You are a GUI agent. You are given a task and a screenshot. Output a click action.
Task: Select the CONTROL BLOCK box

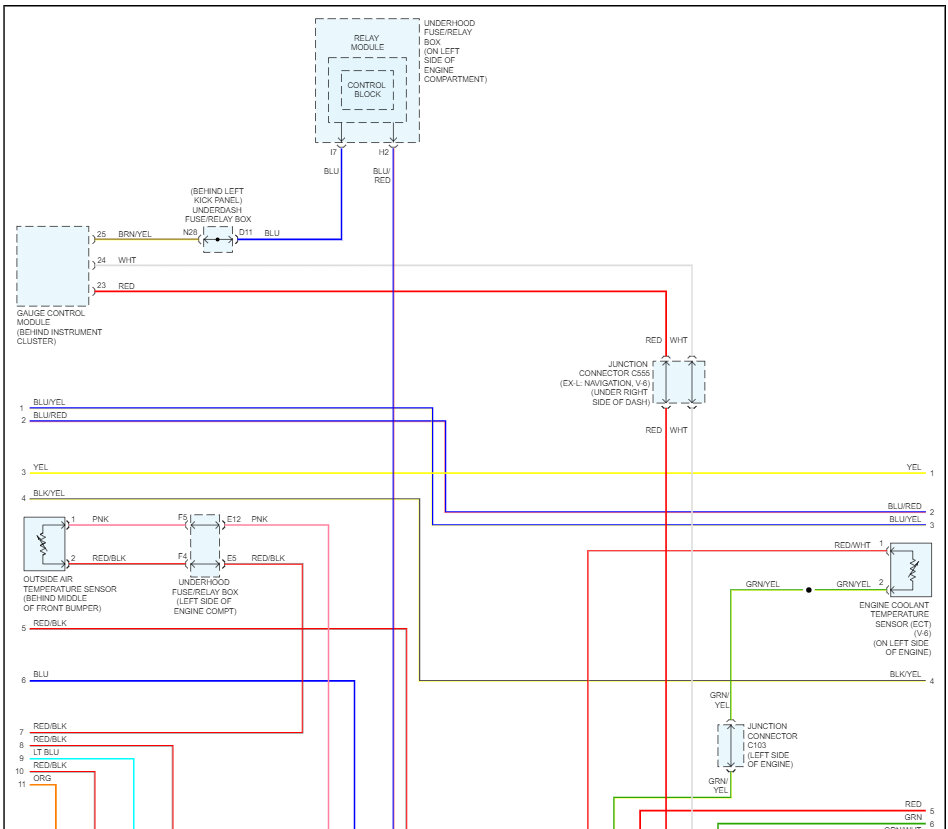(367, 89)
